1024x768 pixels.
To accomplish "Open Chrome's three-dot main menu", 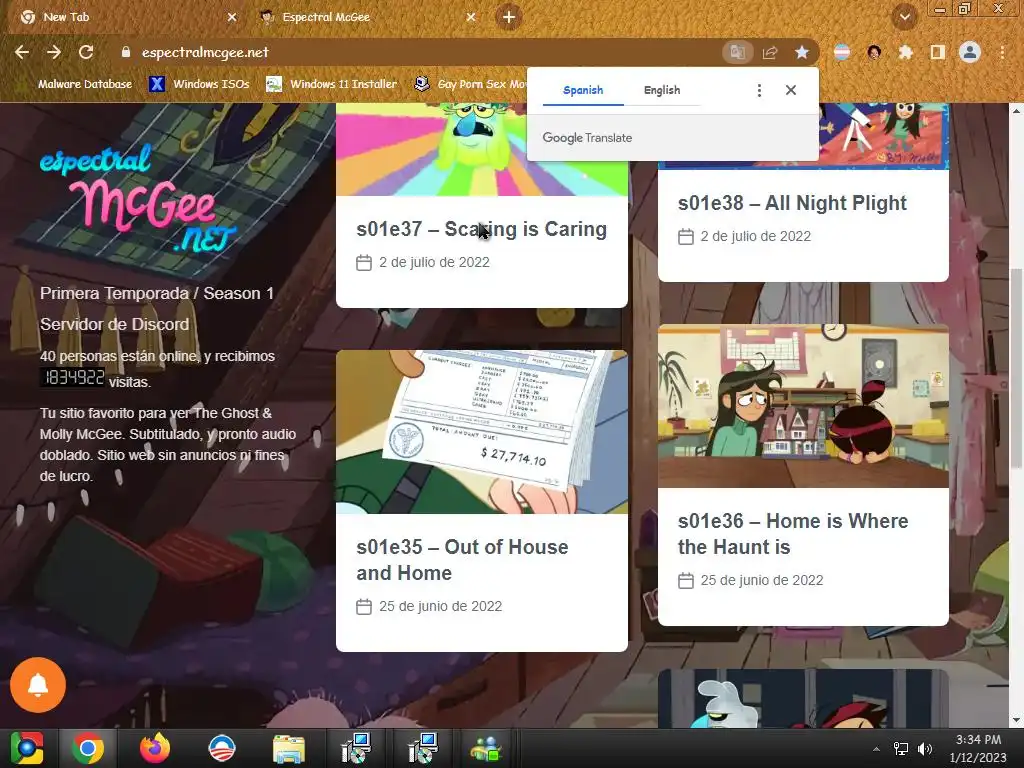I will pos(1002,52).
